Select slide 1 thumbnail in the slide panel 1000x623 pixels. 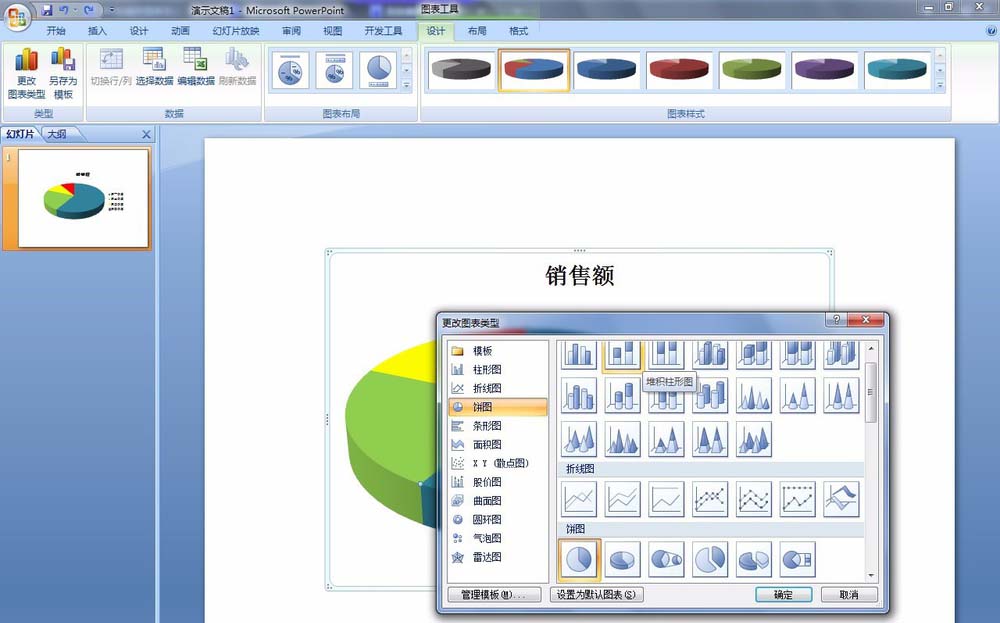[x=84, y=198]
